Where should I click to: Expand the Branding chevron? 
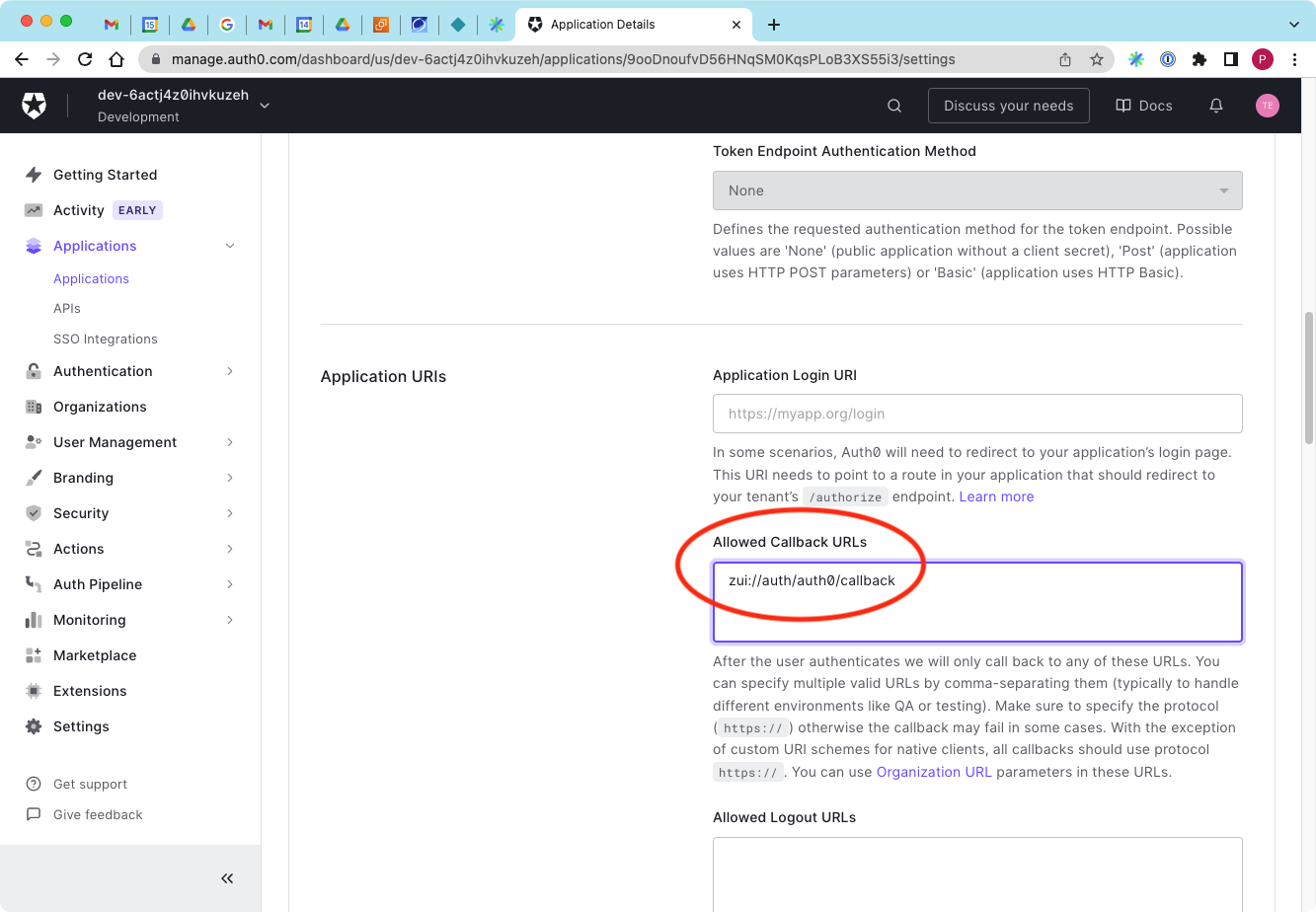pyautogui.click(x=230, y=478)
